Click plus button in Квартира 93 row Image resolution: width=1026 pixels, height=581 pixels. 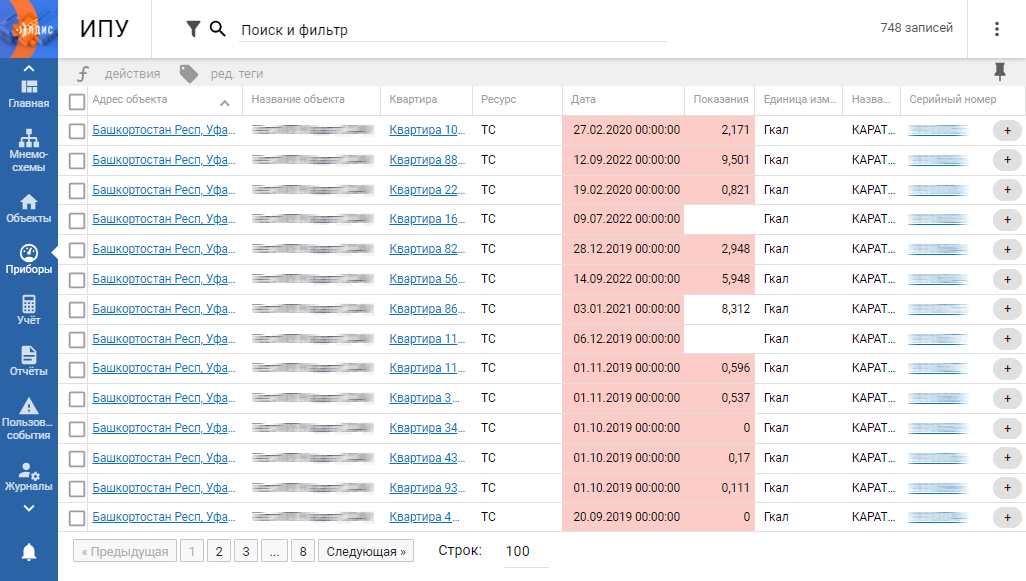(x=1008, y=487)
